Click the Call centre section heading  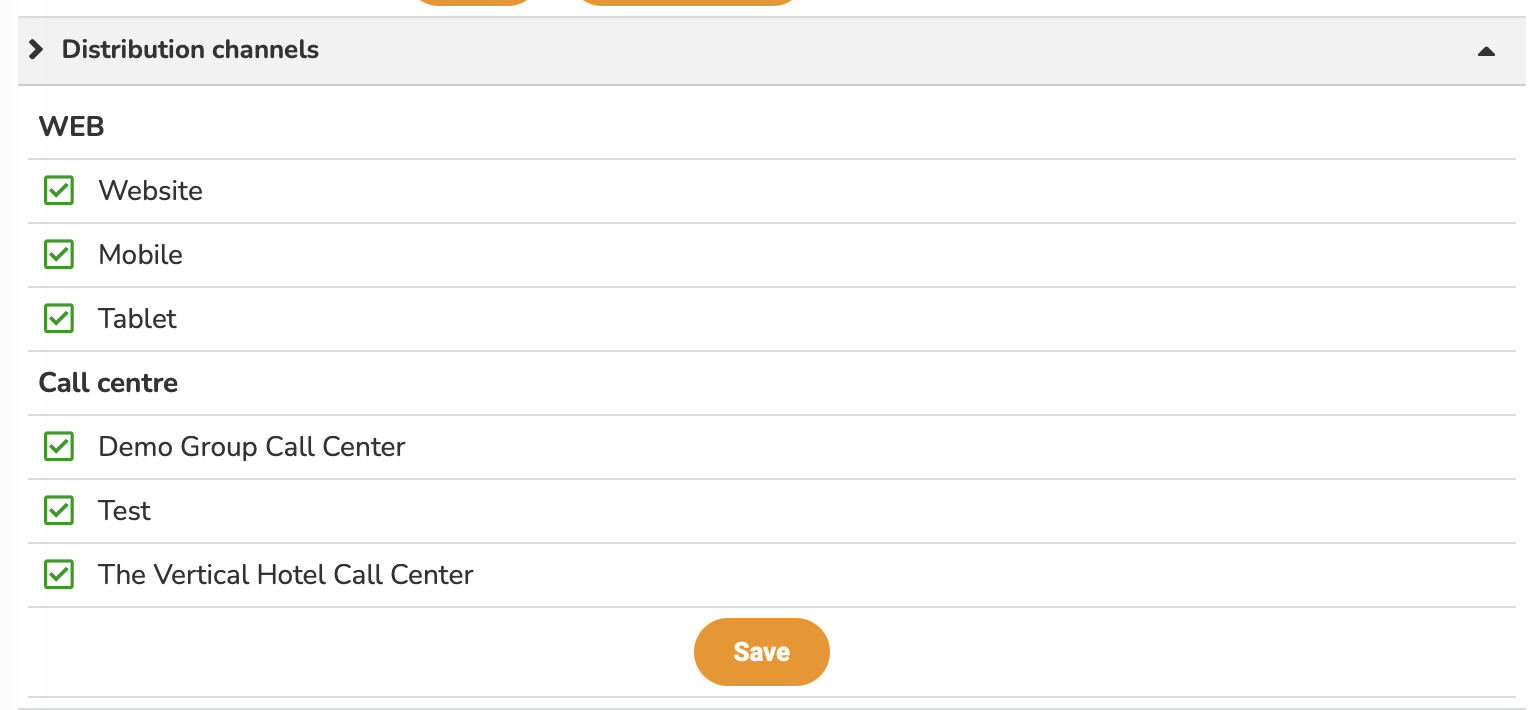[108, 383]
